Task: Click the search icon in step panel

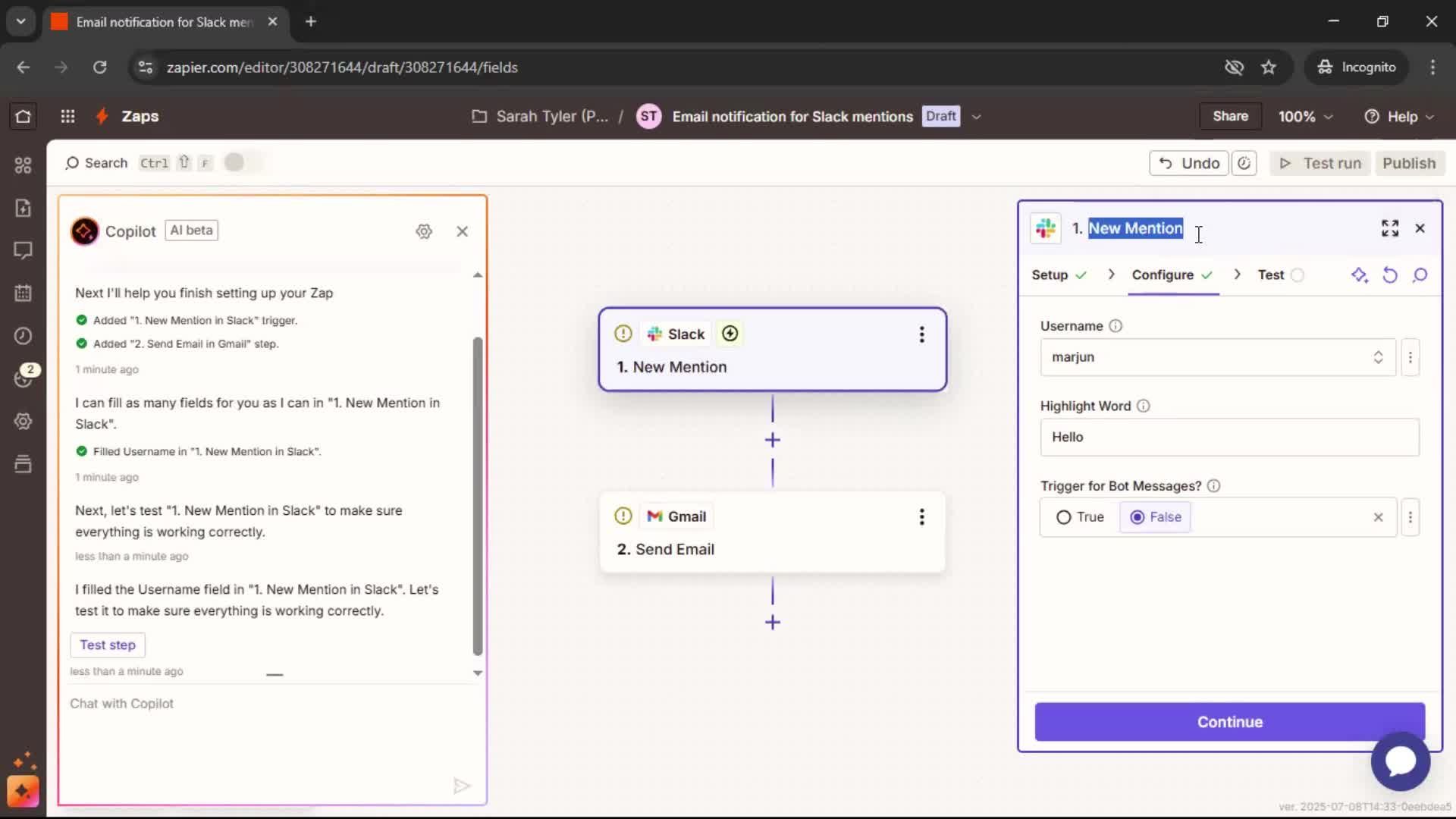Action: point(1420,275)
